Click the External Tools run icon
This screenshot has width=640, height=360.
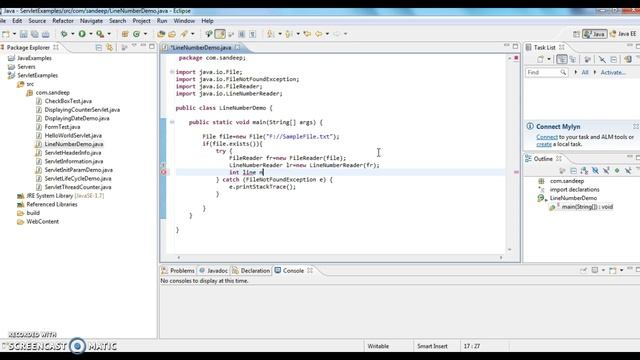coord(100,34)
